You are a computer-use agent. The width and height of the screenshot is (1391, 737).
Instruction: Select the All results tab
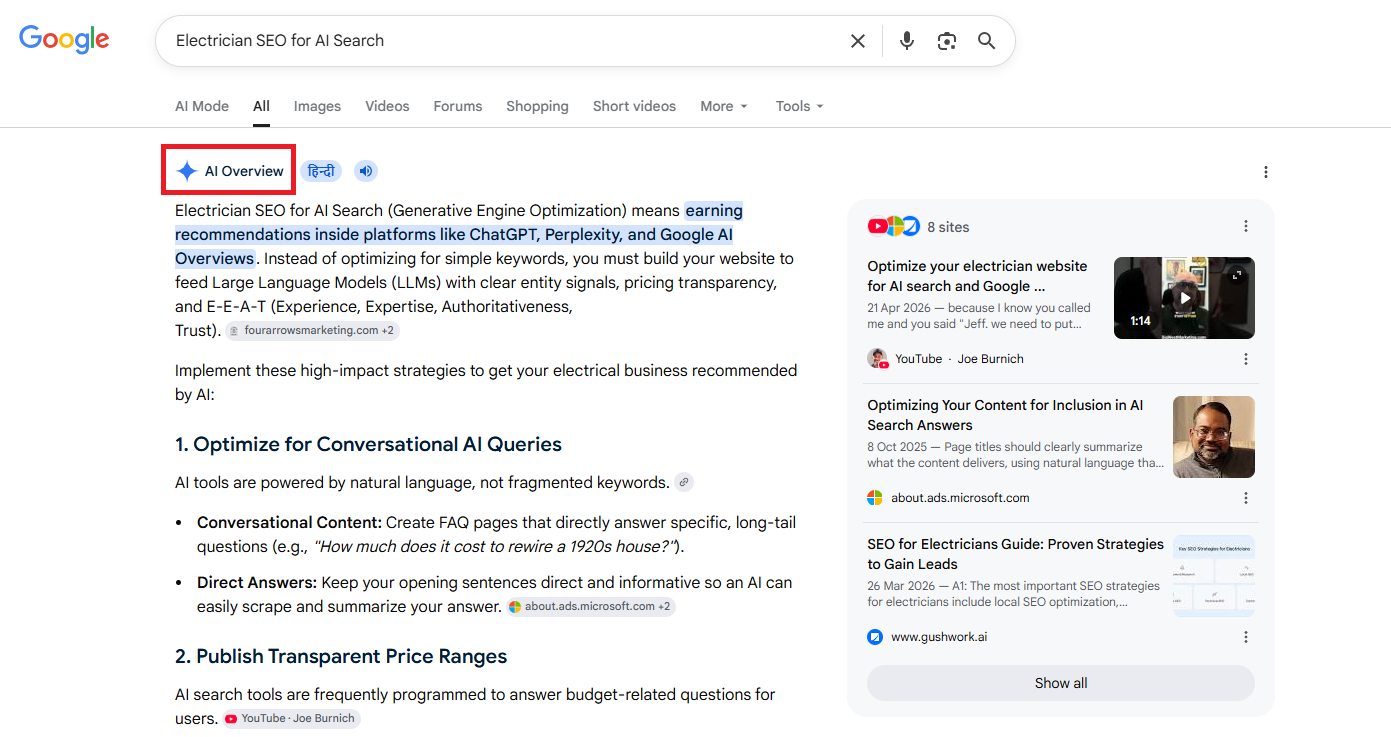point(261,106)
